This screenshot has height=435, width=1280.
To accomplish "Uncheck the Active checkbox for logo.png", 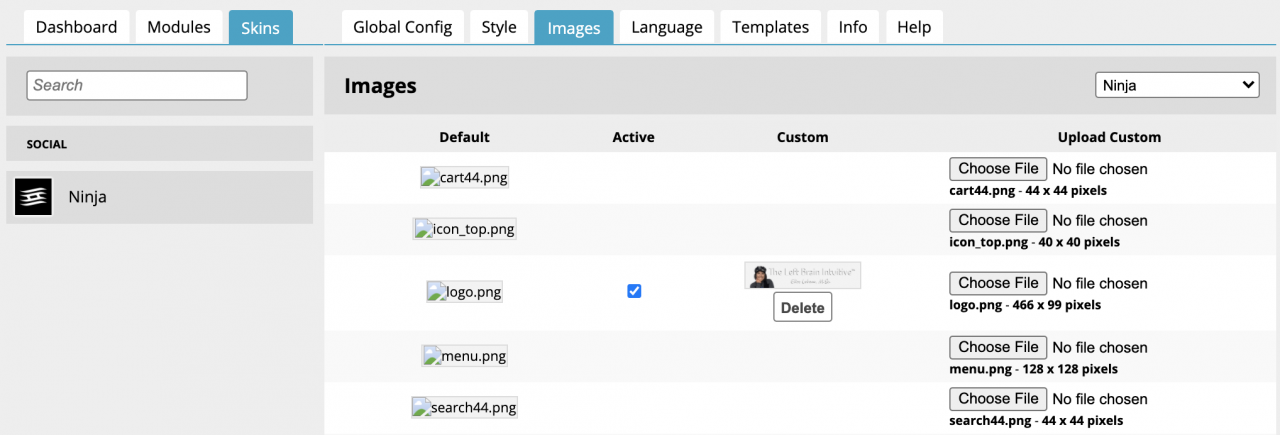I will (x=634, y=291).
